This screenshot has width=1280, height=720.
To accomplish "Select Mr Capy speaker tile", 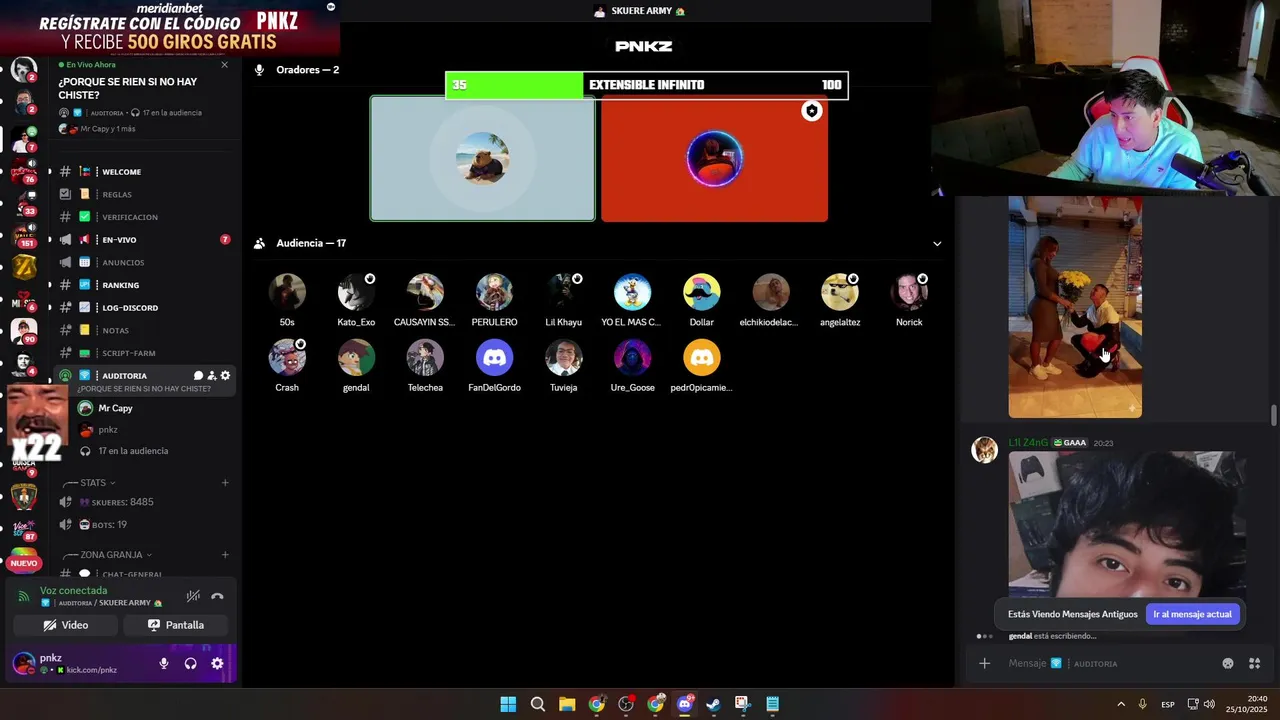I will tap(483, 158).
